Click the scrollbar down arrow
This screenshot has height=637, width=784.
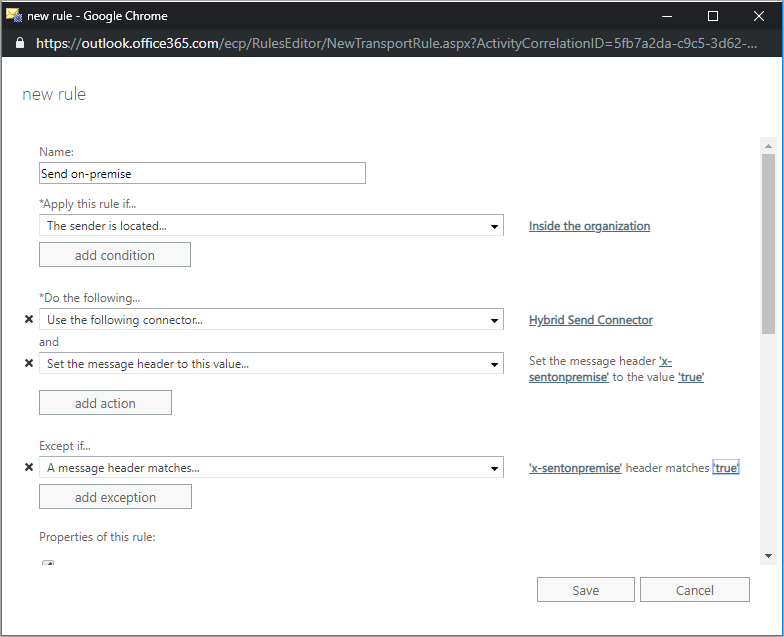coord(768,556)
